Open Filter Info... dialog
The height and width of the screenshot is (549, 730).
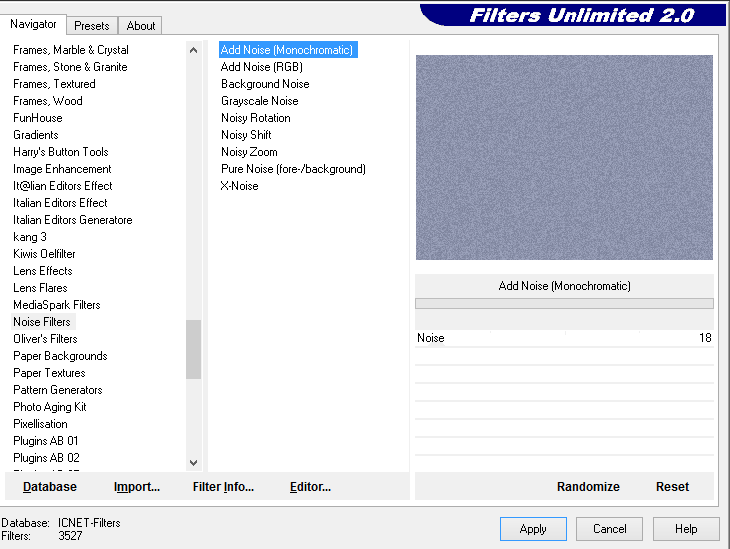tap(223, 487)
